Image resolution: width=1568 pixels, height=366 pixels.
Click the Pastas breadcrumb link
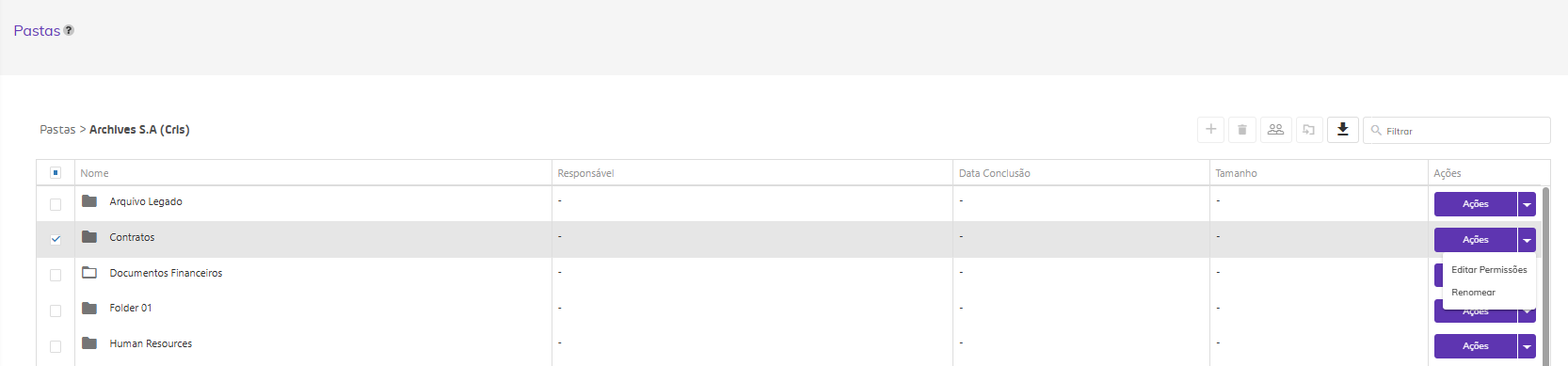57,130
